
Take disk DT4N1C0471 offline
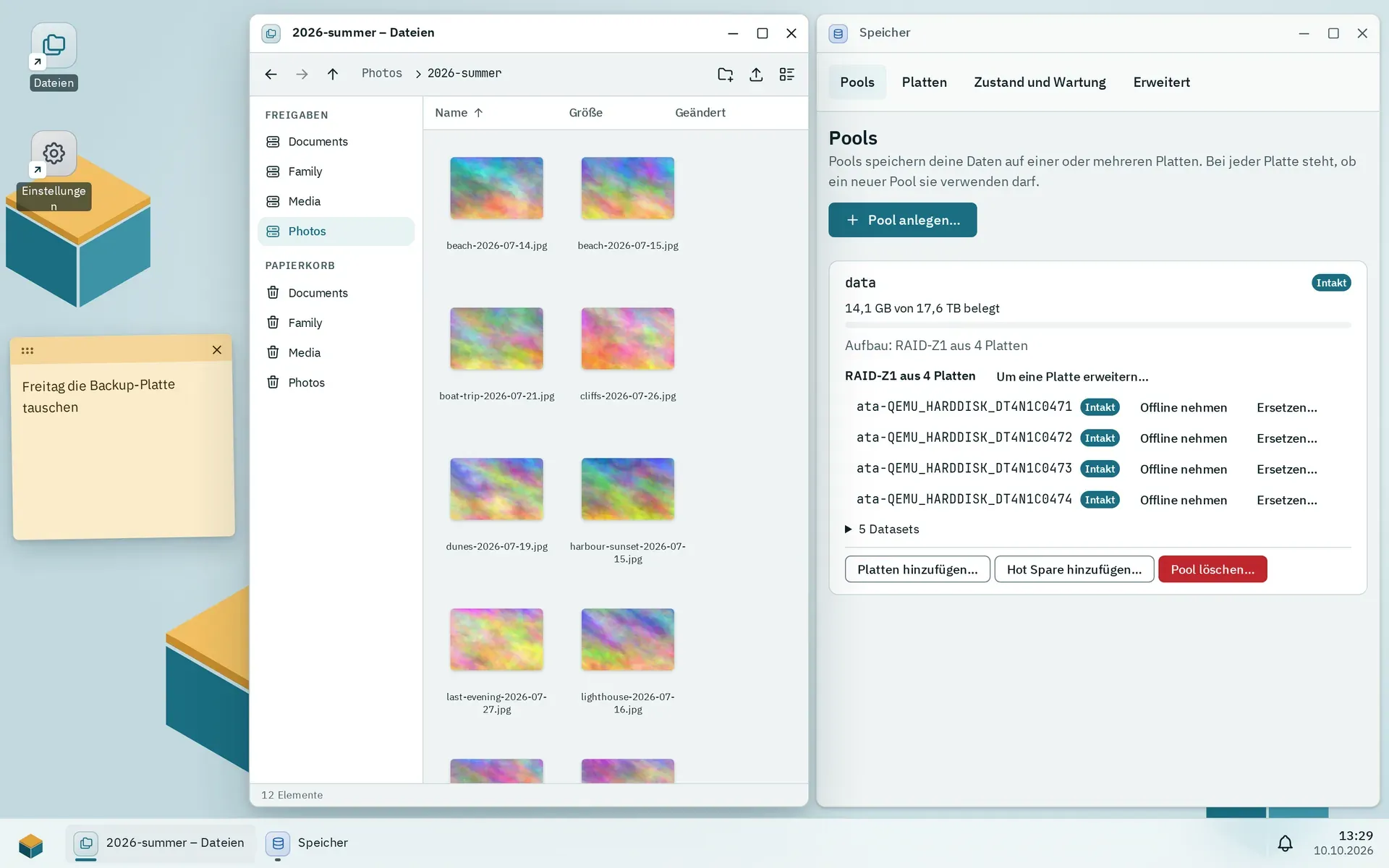(x=1184, y=408)
